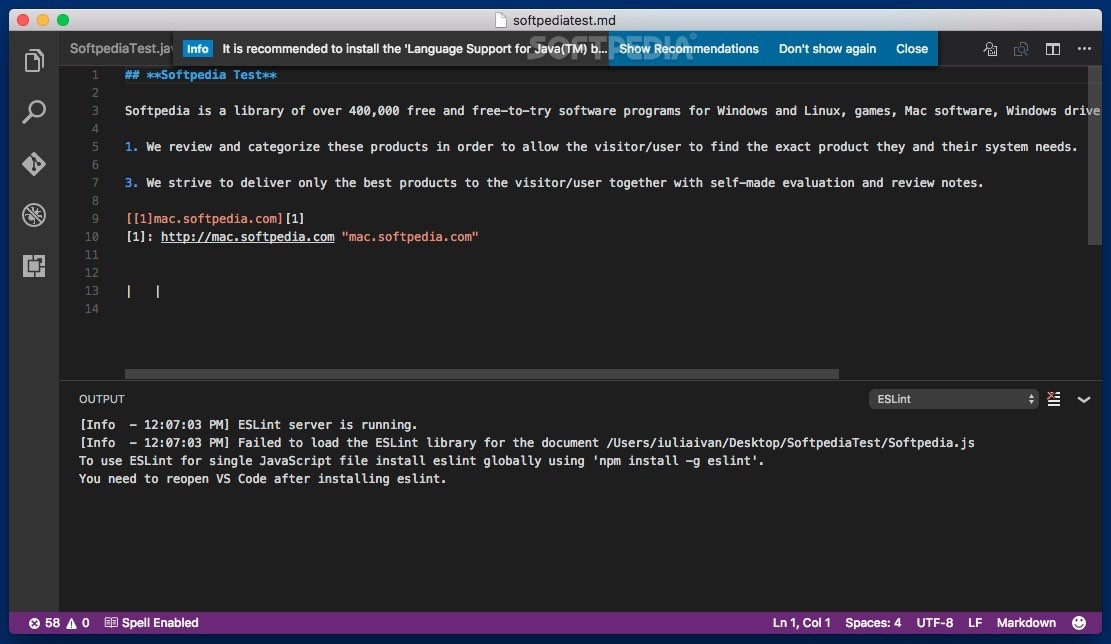Open the Explorer view in activity bar
The height and width of the screenshot is (644, 1111).
click(34, 61)
